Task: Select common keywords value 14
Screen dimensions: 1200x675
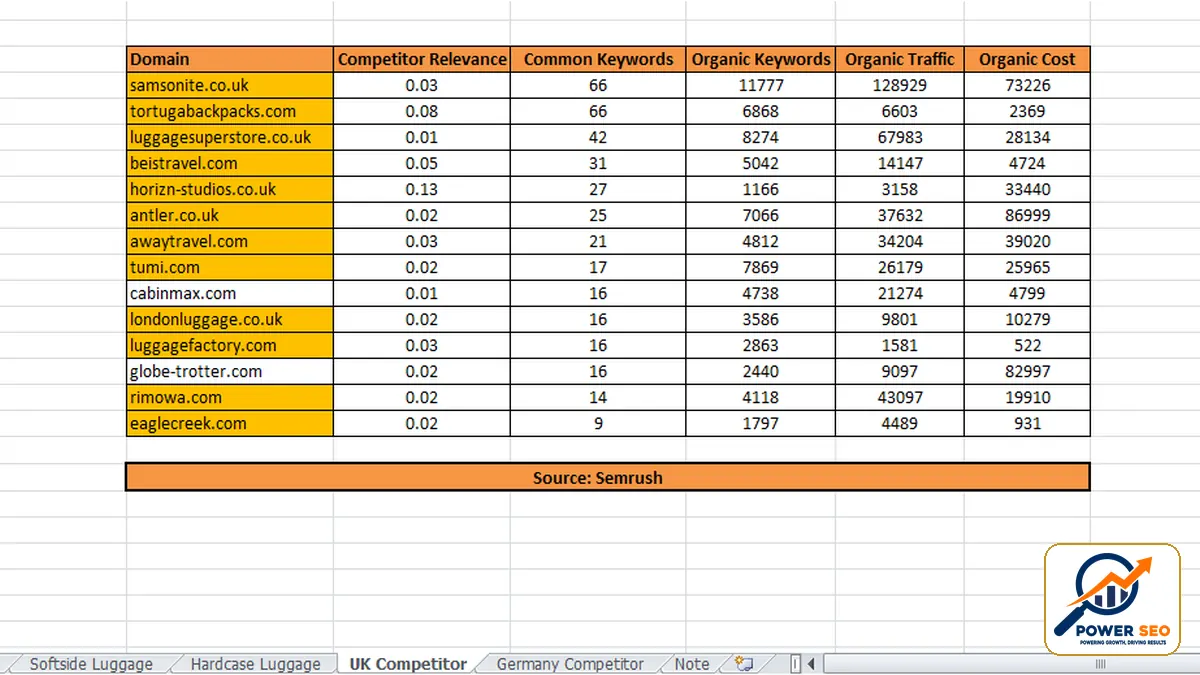Action: tap(599, 397)
